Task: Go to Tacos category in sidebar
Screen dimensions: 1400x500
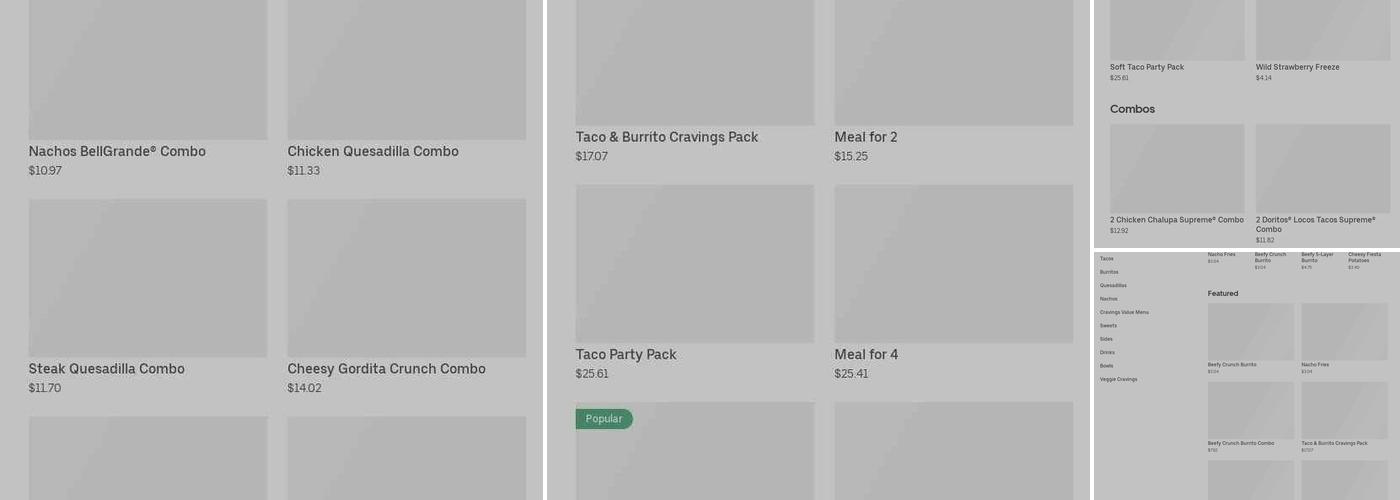Action: pyautogui.click(x=1107, y=259)
